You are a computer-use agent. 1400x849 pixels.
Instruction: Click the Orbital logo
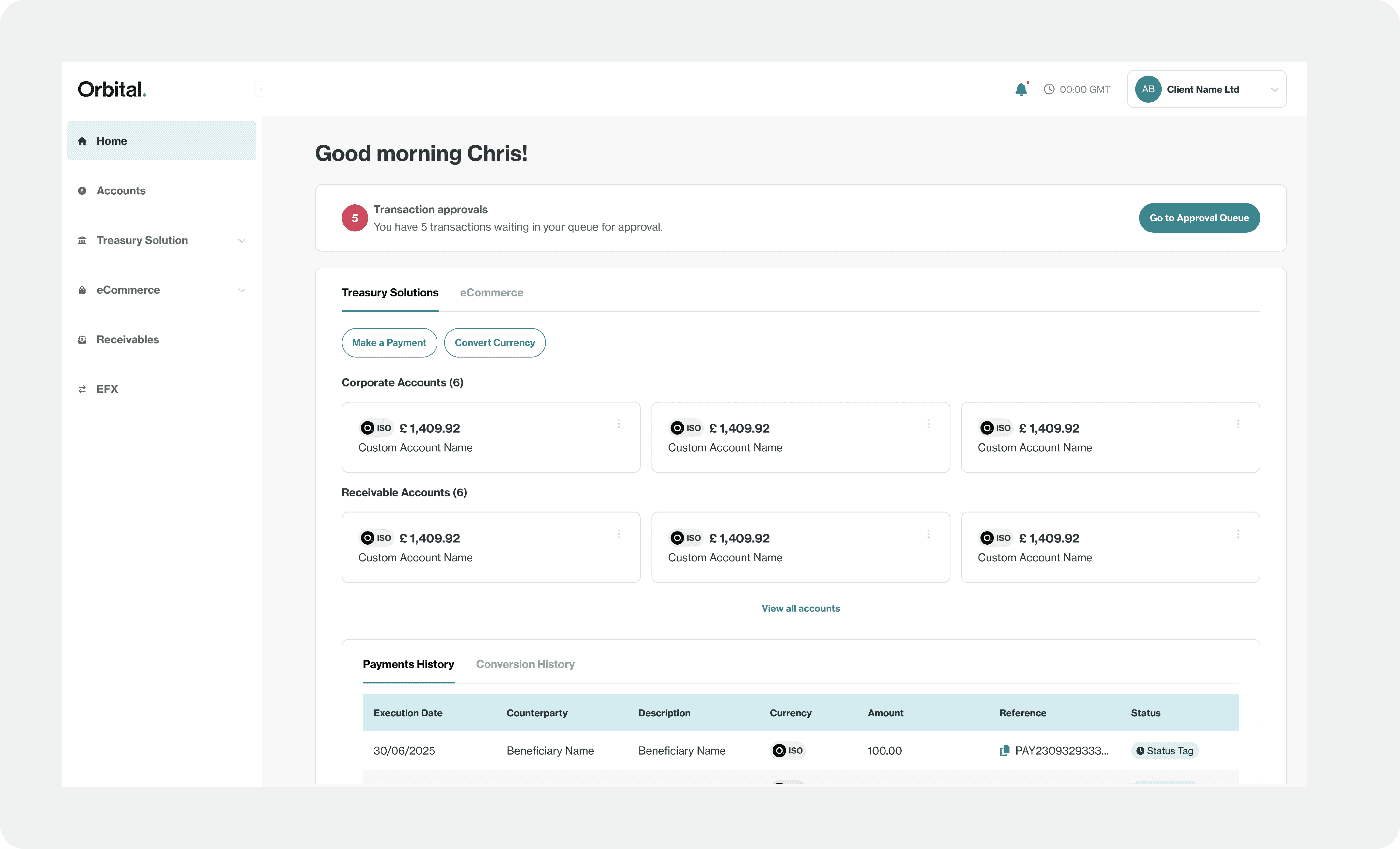pyautogui.click(x=112, y=89)
